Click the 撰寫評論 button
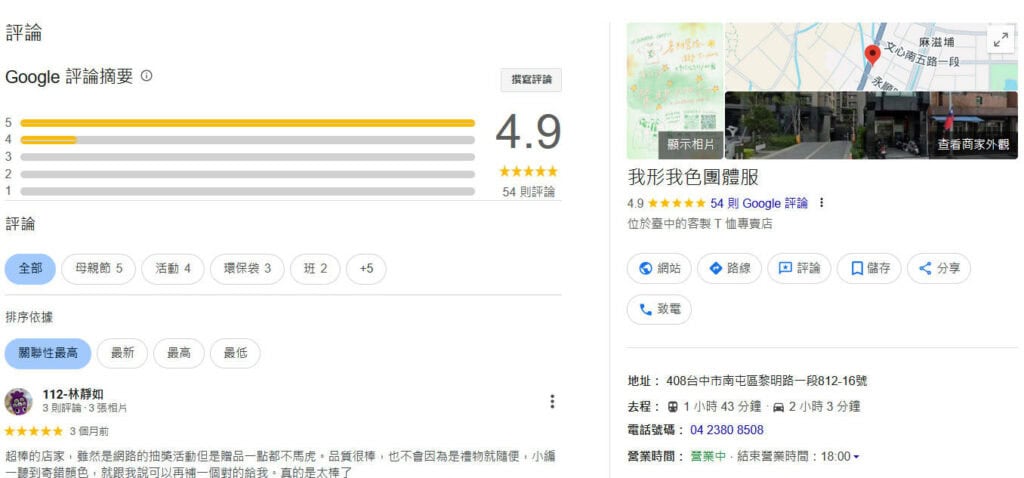This screenshot has width=1024, height=478. 531,80
